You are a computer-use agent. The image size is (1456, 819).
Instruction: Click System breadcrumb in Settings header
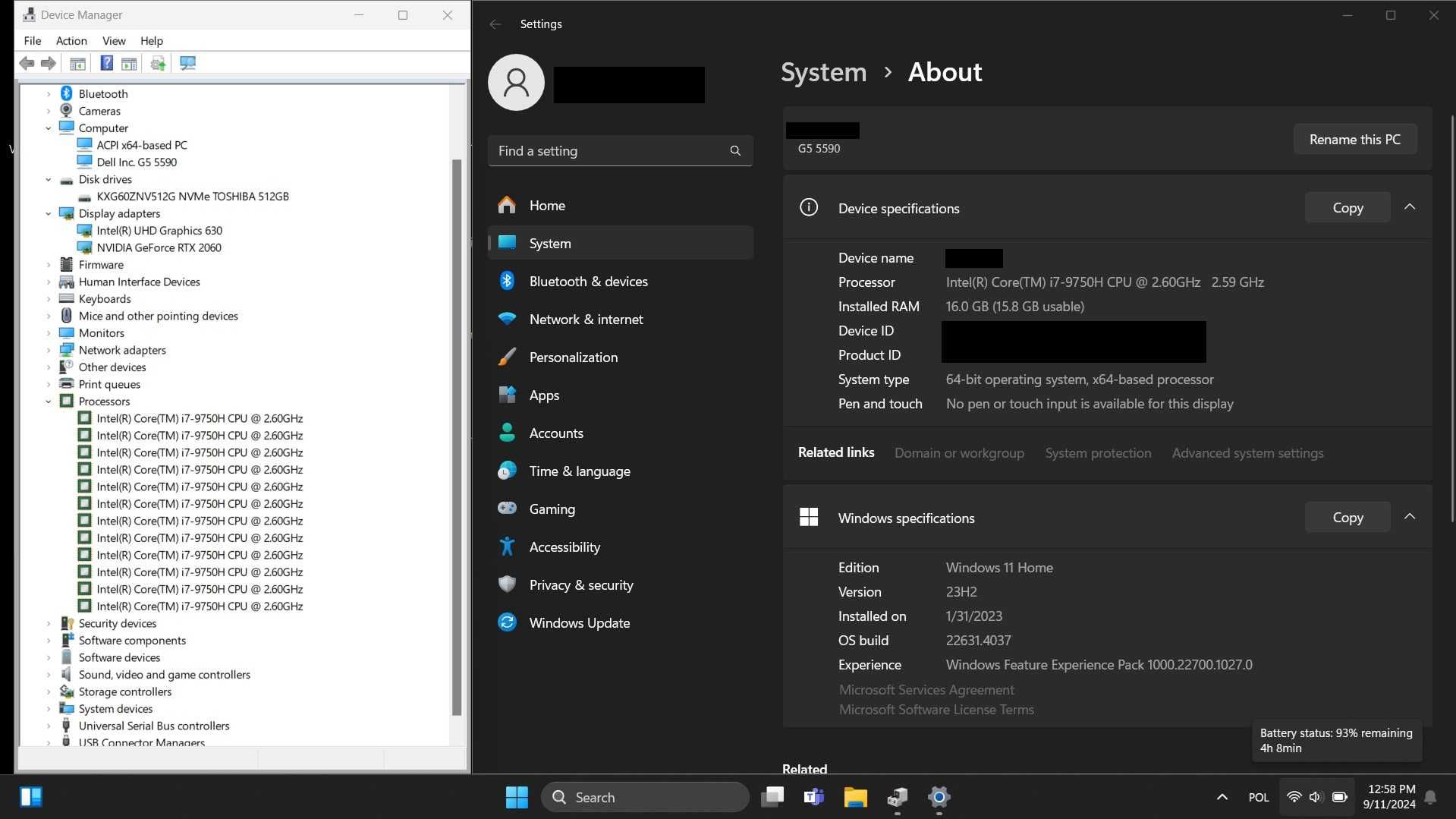tap(823, 72)
